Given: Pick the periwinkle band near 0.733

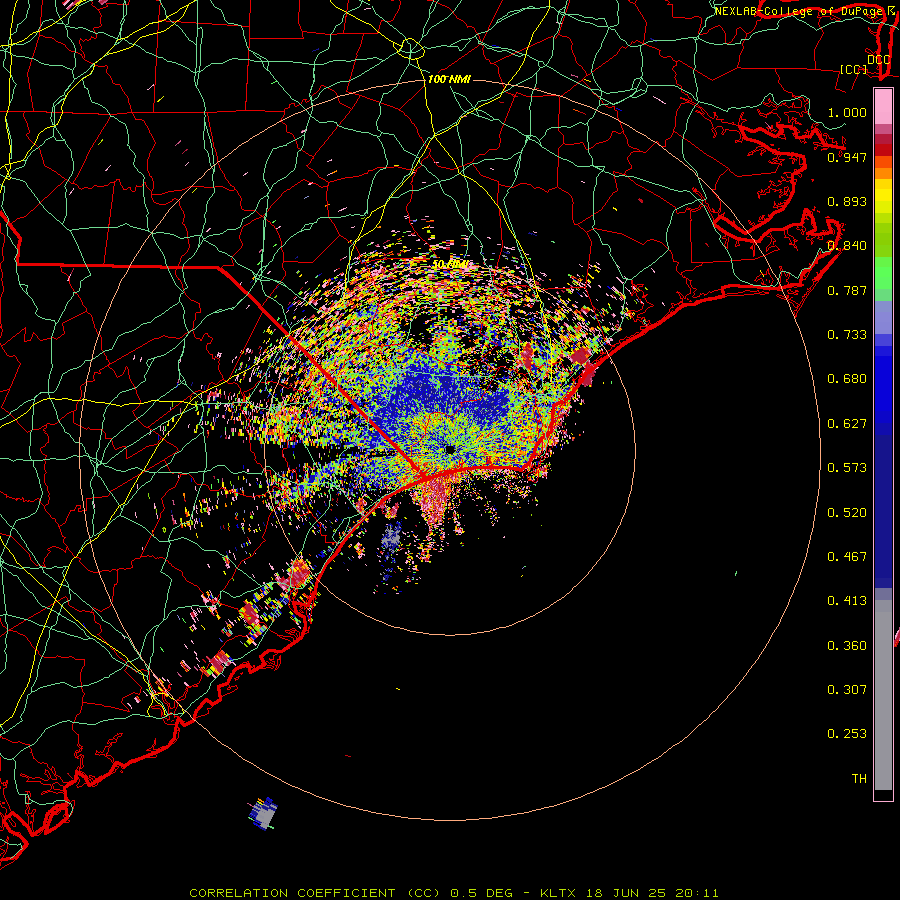Looking at the screenshot, I should (x=883, y=317).
